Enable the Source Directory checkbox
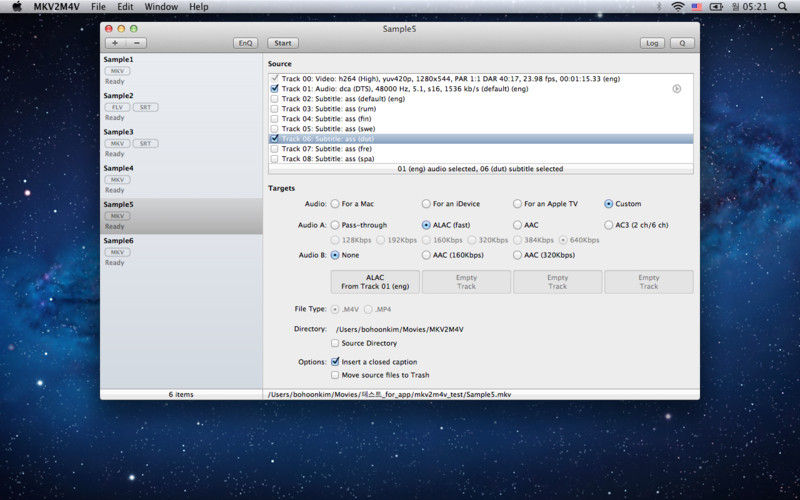 pyautogui.click(x=335, y=343)
